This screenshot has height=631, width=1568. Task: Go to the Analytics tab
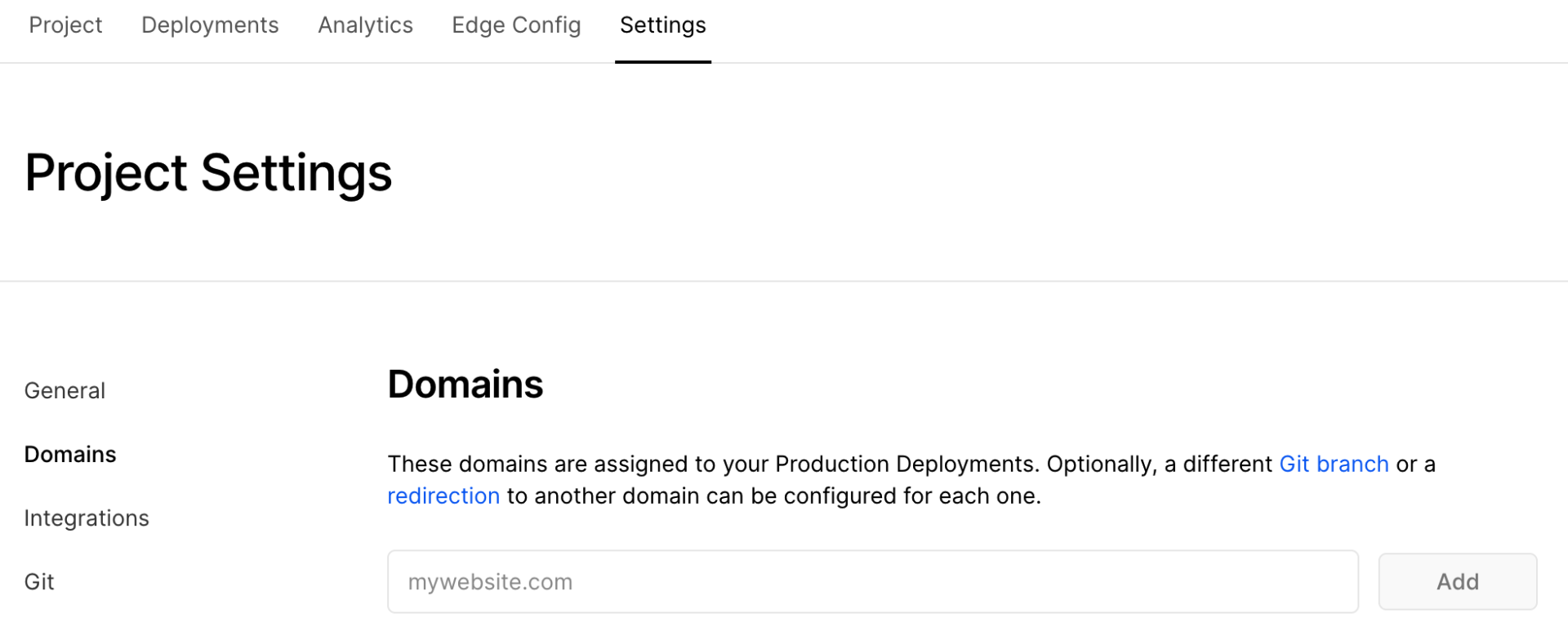(365, 25)
